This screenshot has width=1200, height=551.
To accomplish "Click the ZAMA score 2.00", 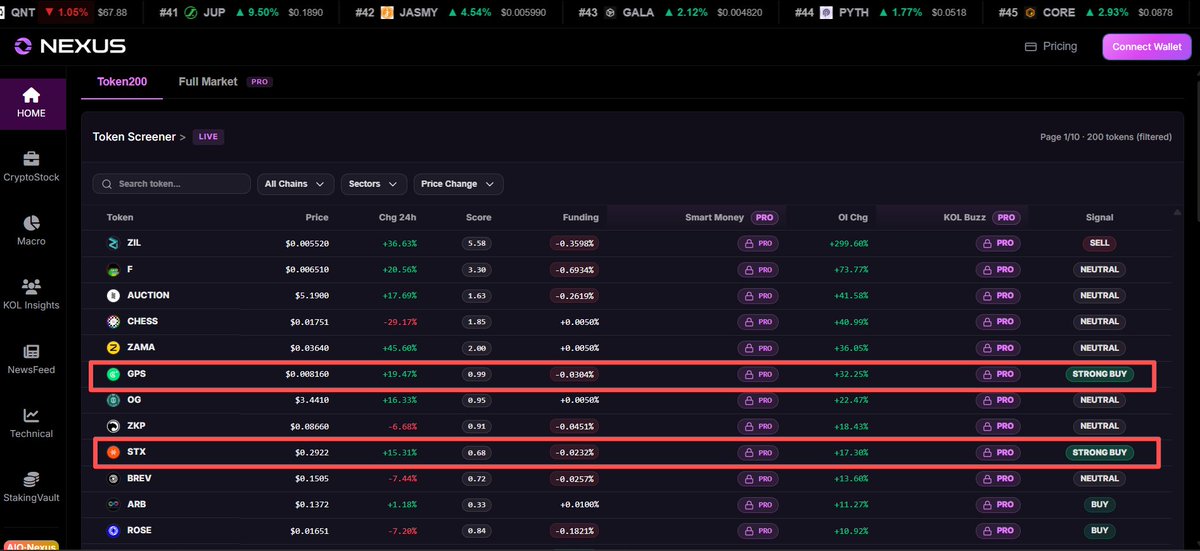I will click(477, 348).
